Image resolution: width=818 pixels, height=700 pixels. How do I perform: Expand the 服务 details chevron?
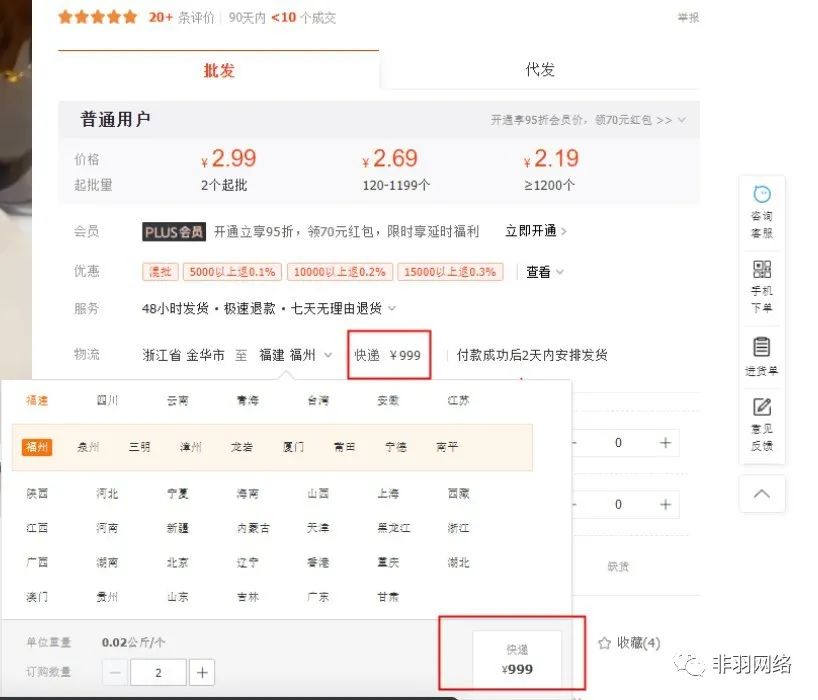(392, 309)
